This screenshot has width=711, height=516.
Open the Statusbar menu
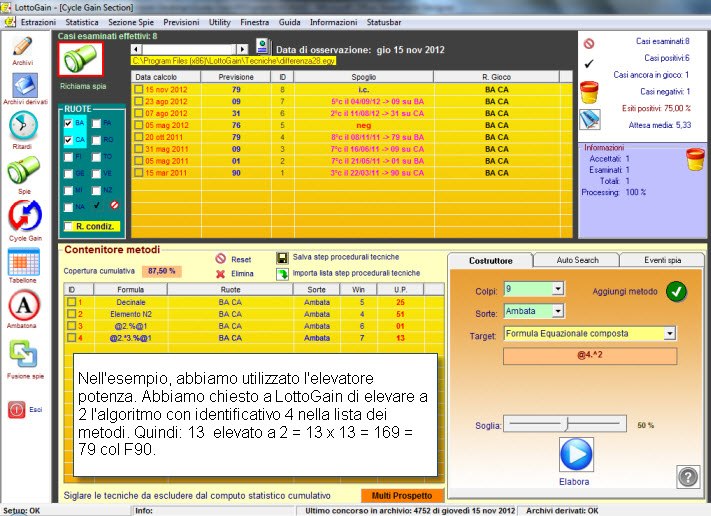(x=384, y=22)
